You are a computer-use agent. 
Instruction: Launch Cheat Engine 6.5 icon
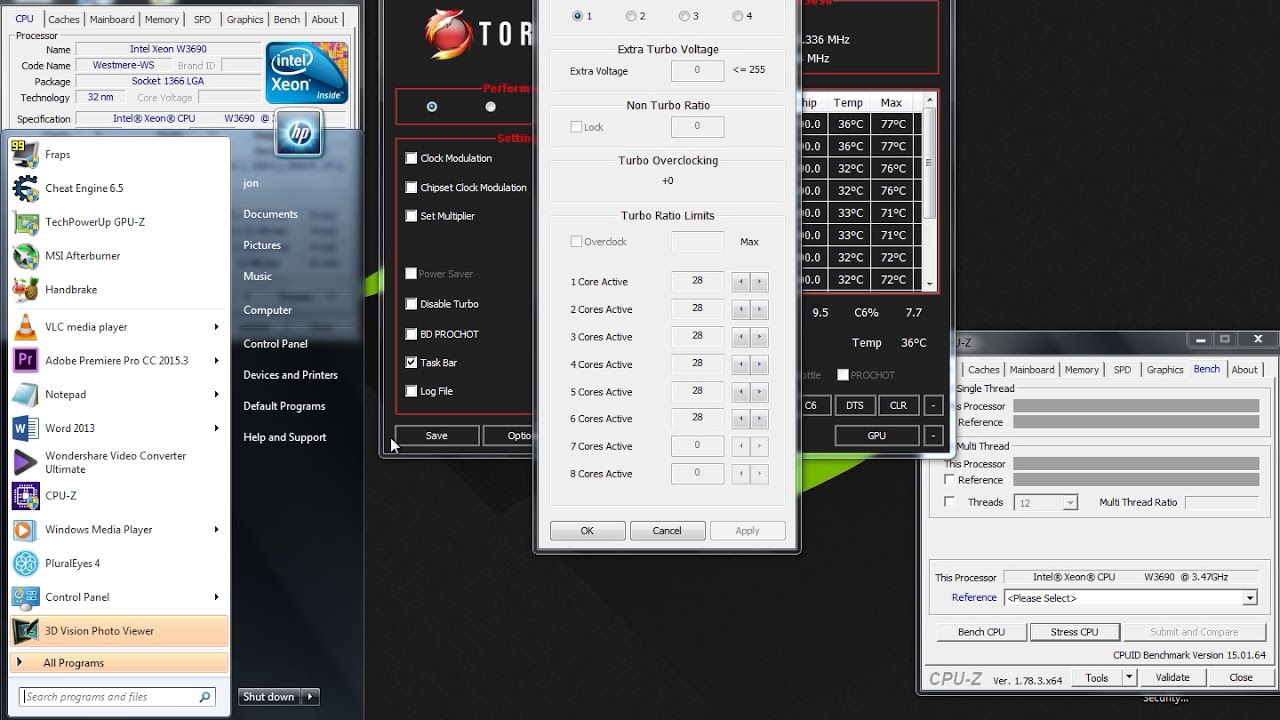(25, 188)
